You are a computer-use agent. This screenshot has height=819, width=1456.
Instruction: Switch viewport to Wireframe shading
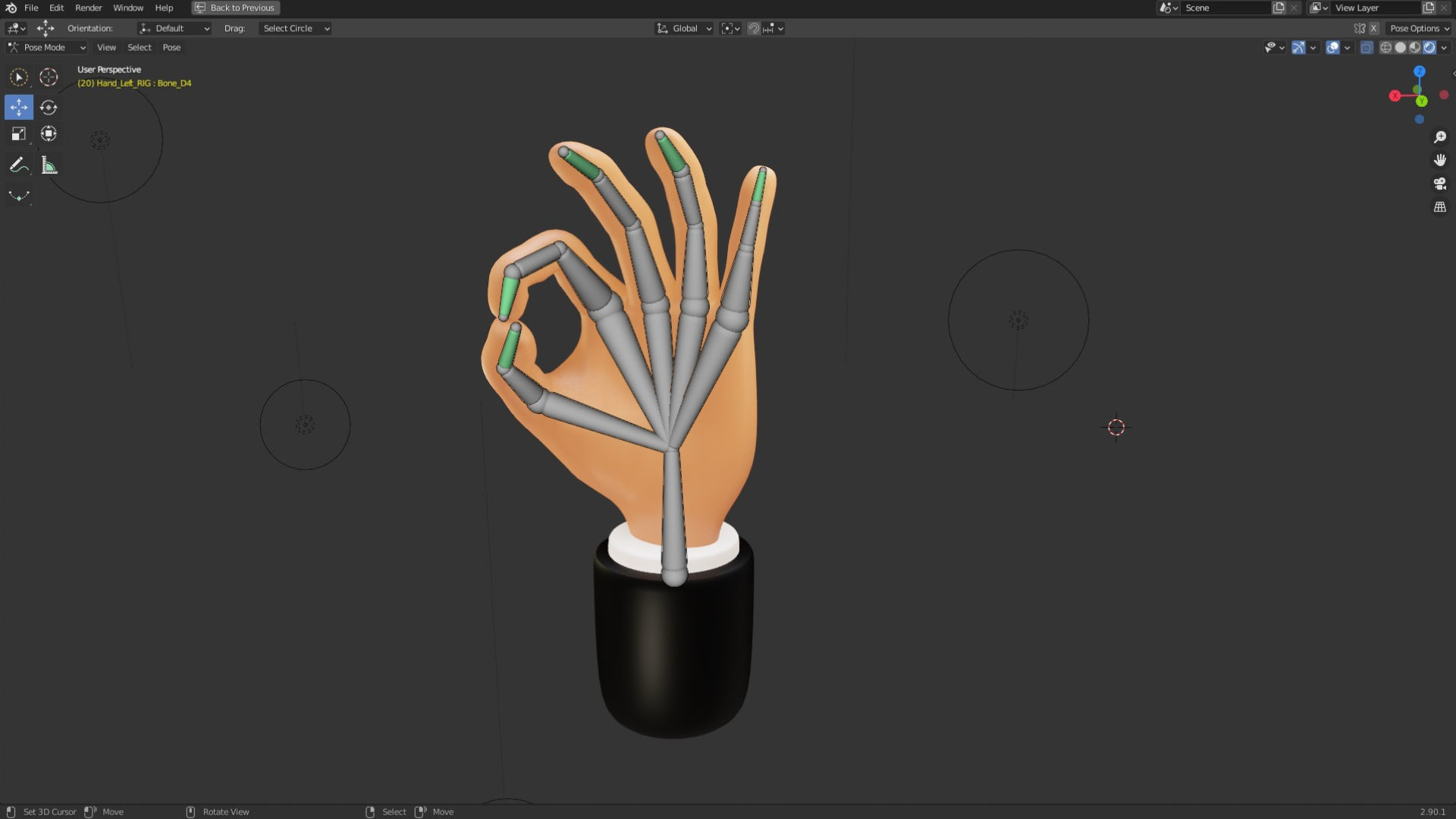(x=1385, y=47)
